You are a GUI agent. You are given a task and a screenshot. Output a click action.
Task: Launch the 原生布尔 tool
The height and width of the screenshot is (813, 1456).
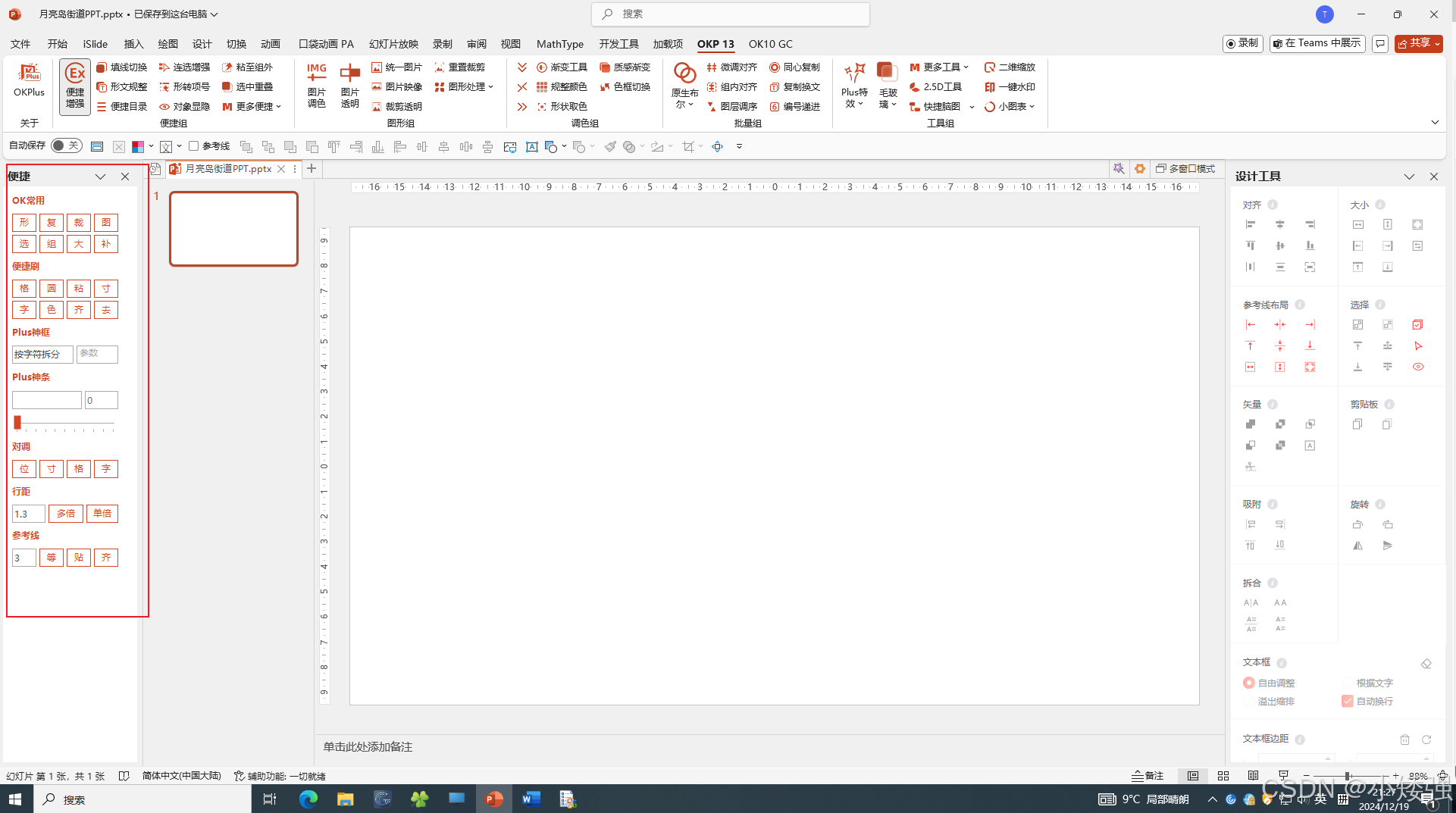(x=684, y=86)
